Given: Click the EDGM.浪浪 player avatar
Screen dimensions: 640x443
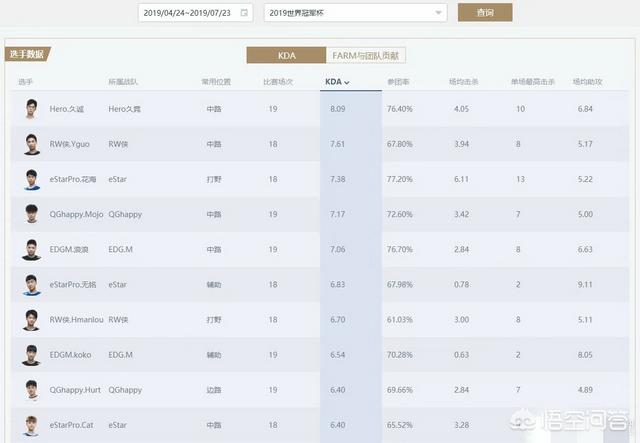Looking at the screenshot, I should coord(31,249).
